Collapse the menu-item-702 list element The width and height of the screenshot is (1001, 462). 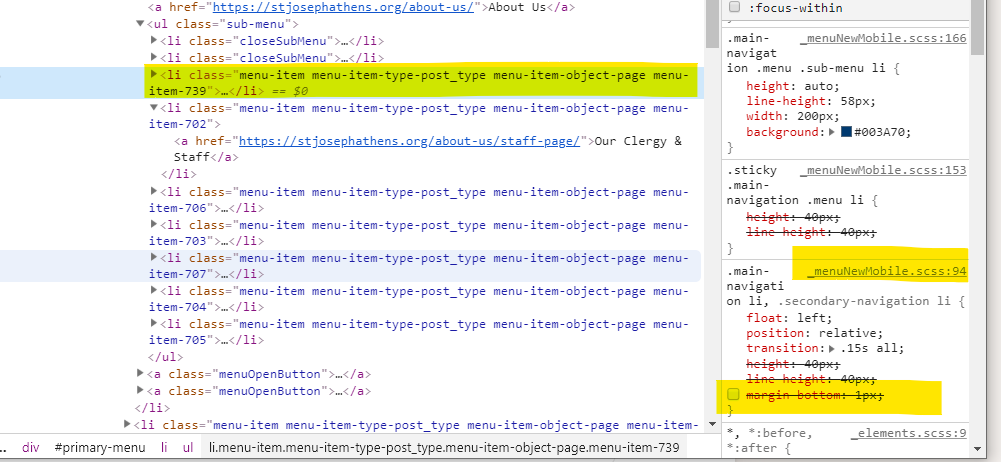pyautogui.click(x=154, y=108)
